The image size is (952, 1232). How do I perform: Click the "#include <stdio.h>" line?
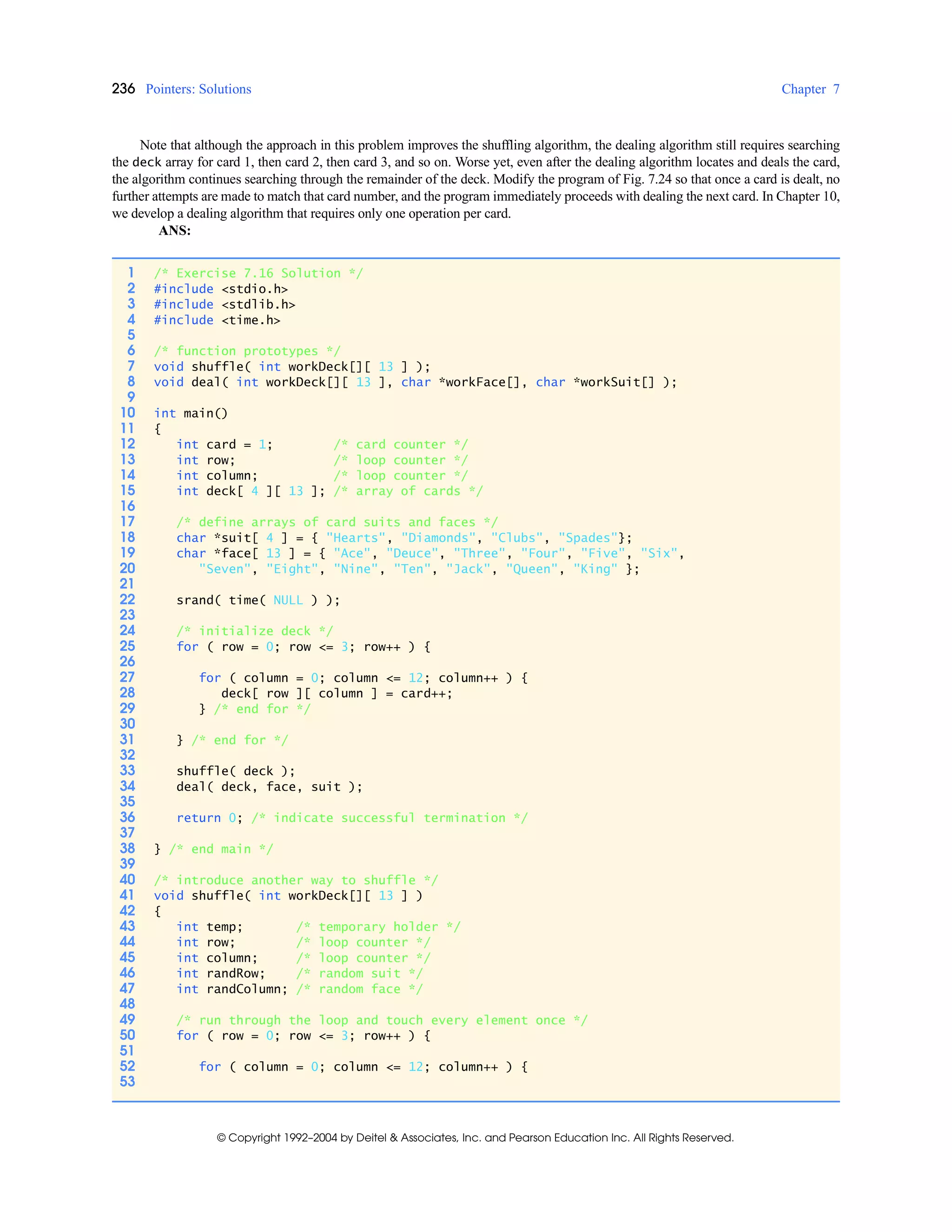[220, 289]
